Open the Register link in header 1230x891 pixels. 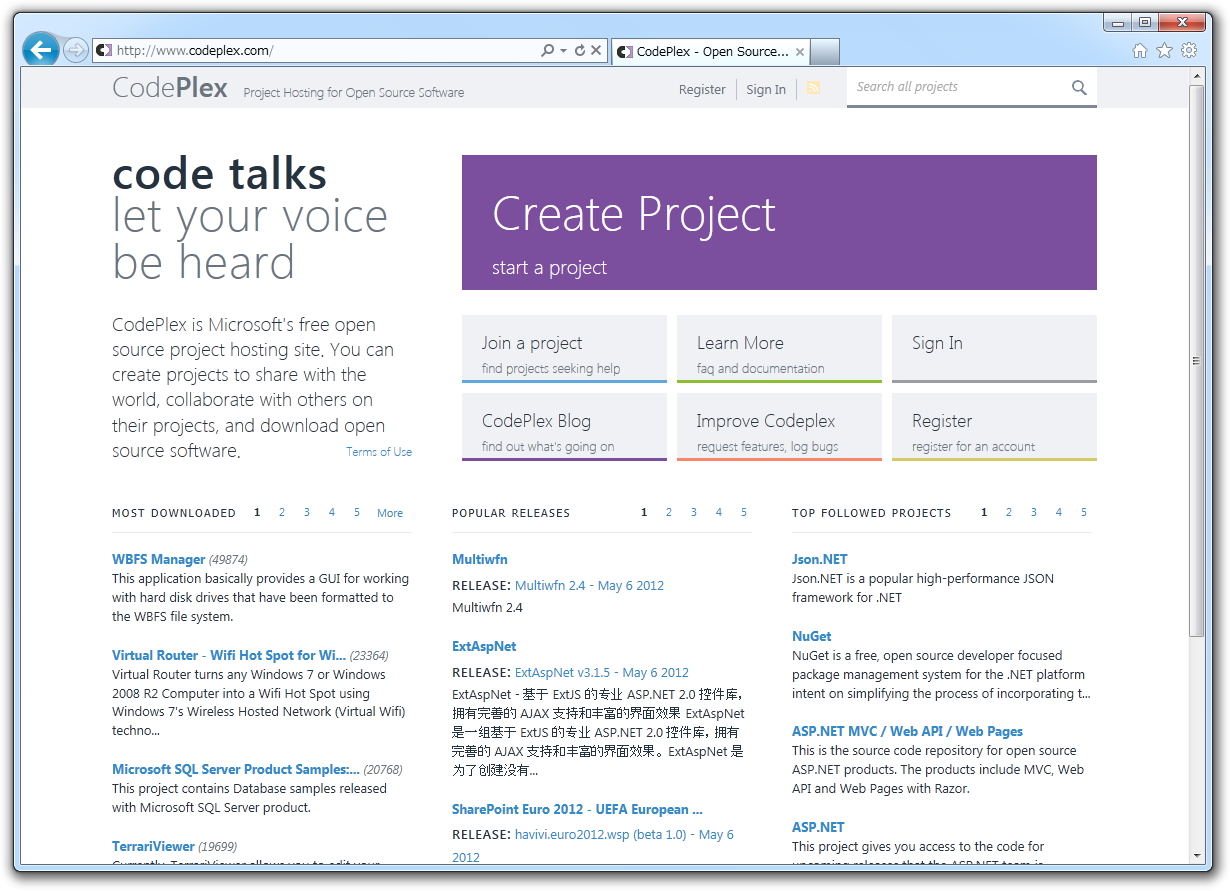coord(702,89)
